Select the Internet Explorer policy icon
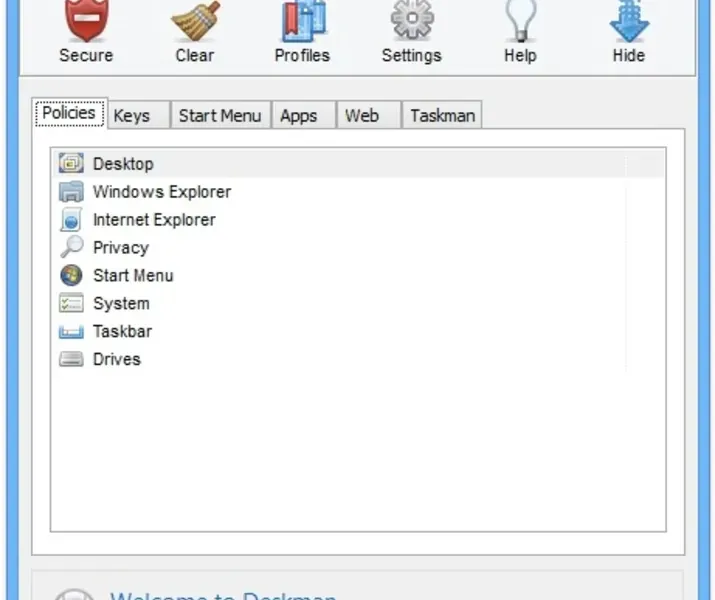The width and height of the screenshot is (715, 600). (x=71, y=219)
